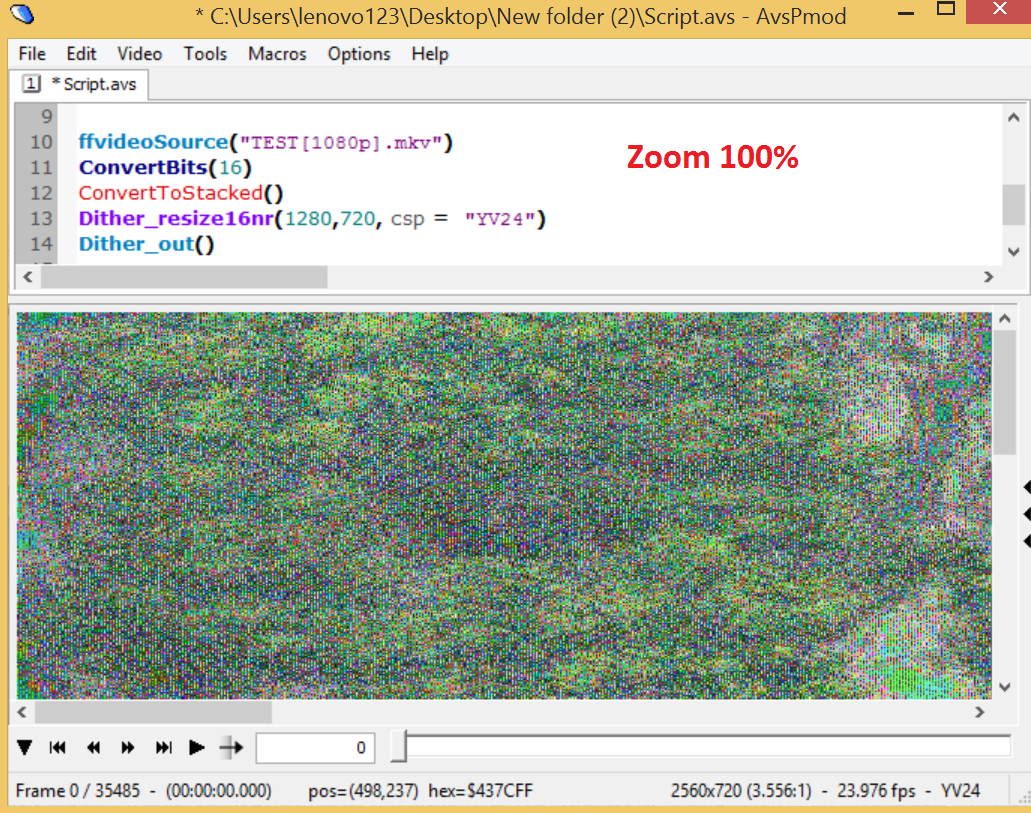Click the script editor vertical scrollbar thumb
This screenshot has height=813, width=1031.
pyautogui.click(x=1013, y=205)
